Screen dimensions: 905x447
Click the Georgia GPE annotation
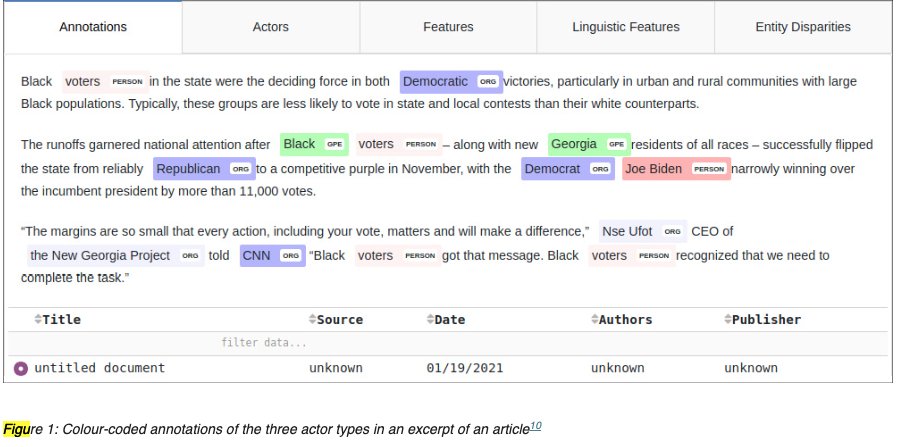(x=589, y=144)
